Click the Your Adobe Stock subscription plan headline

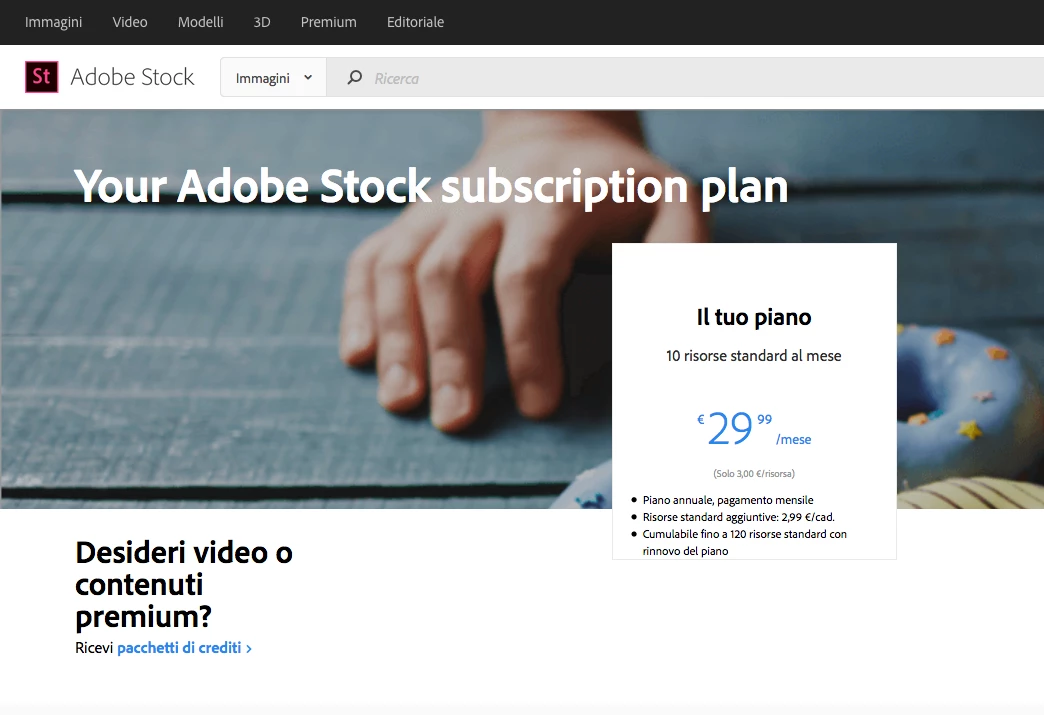431,186
